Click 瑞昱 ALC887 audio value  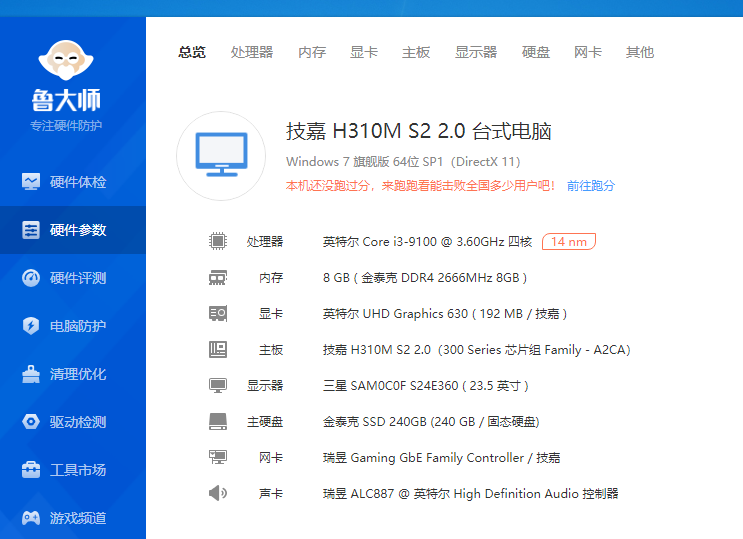click(x=471, y=494)
